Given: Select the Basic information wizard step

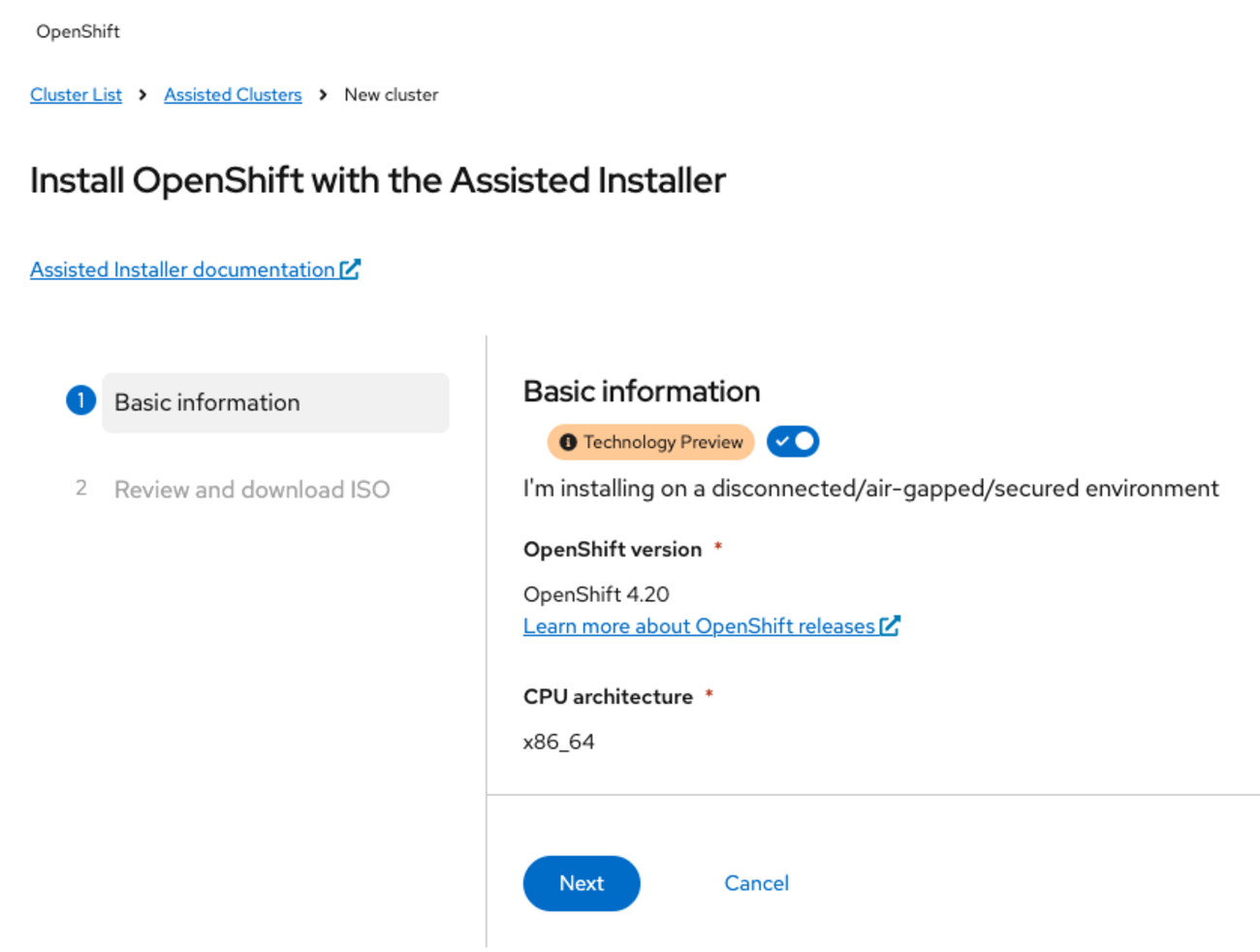Looking at the screenshot, I should point(207,401).
